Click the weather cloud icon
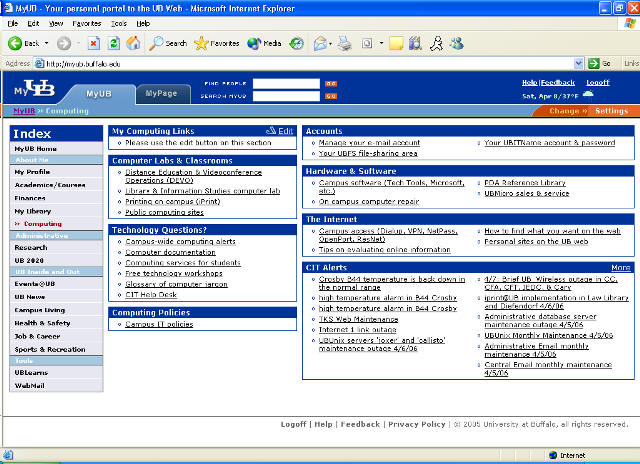The width and height of the screenshot is (640, 464). point(588,94)
